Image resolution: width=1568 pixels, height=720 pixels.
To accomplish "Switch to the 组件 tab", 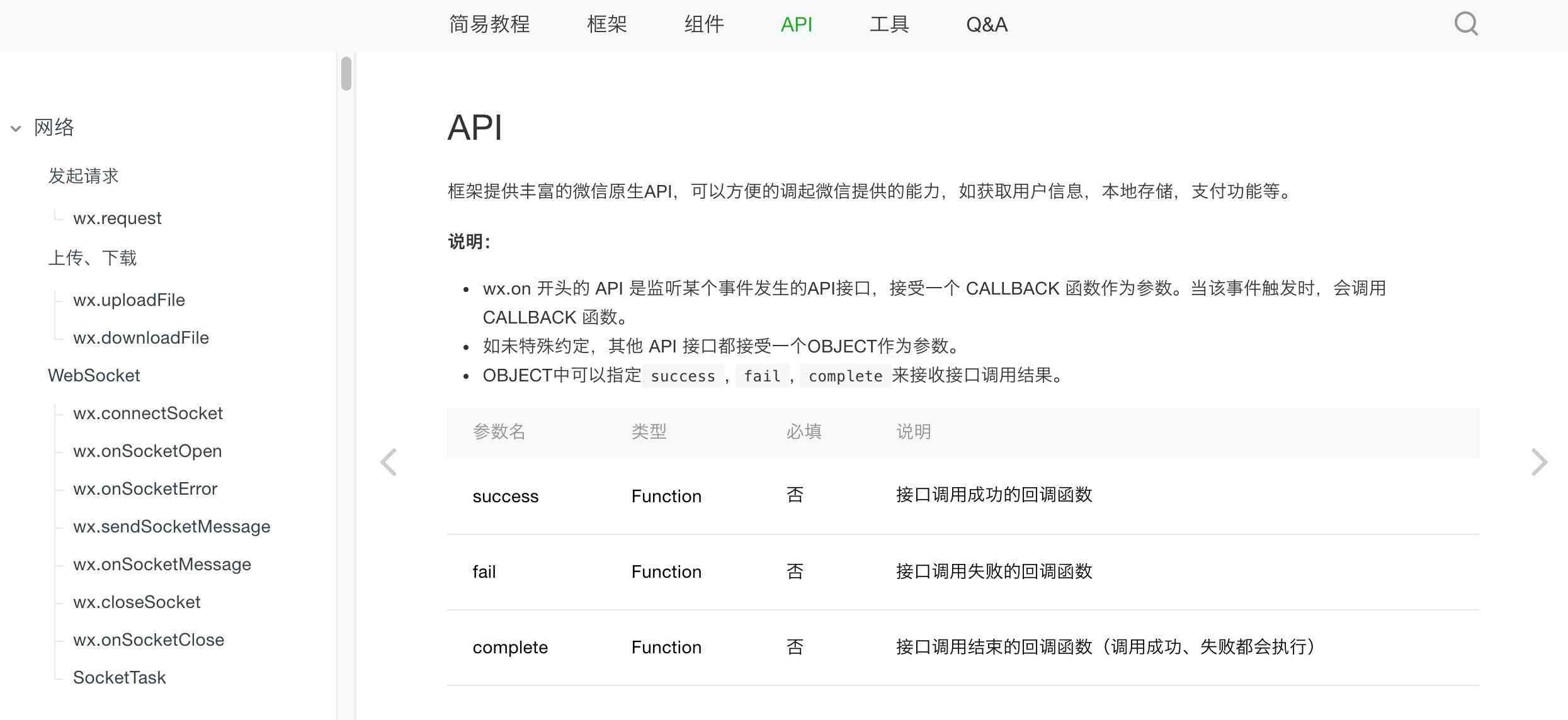I will [704, 24].
